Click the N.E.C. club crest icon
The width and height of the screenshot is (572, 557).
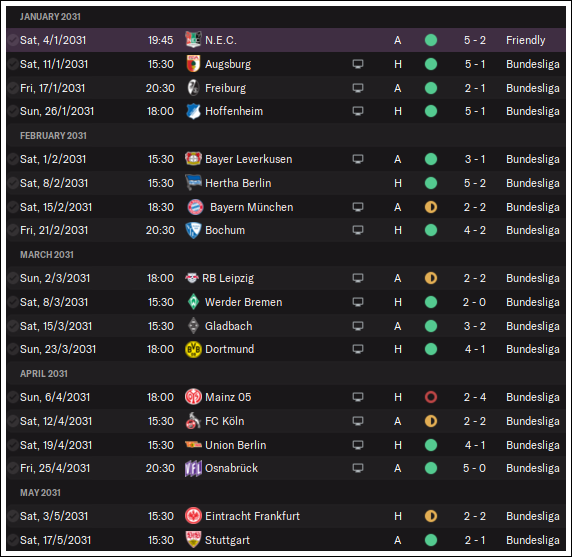193,40
